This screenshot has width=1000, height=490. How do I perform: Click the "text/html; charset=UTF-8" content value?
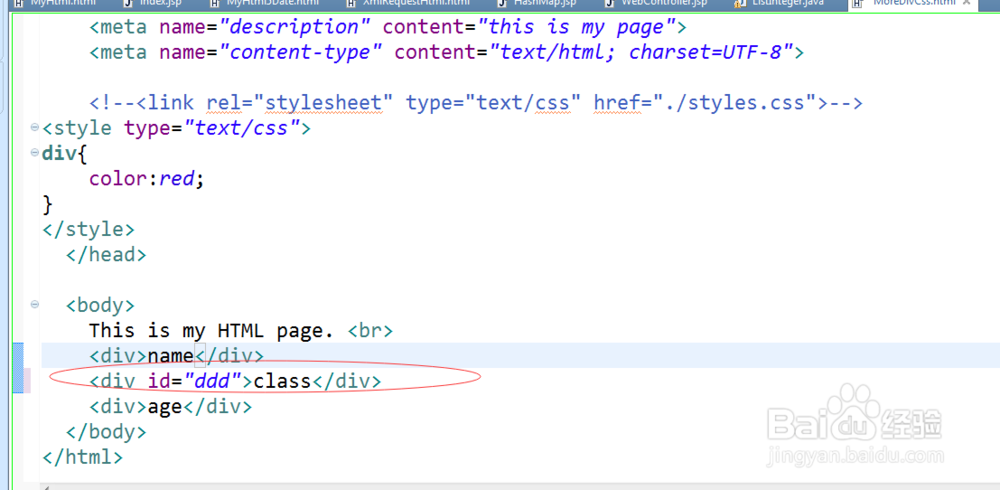(640, 52)
